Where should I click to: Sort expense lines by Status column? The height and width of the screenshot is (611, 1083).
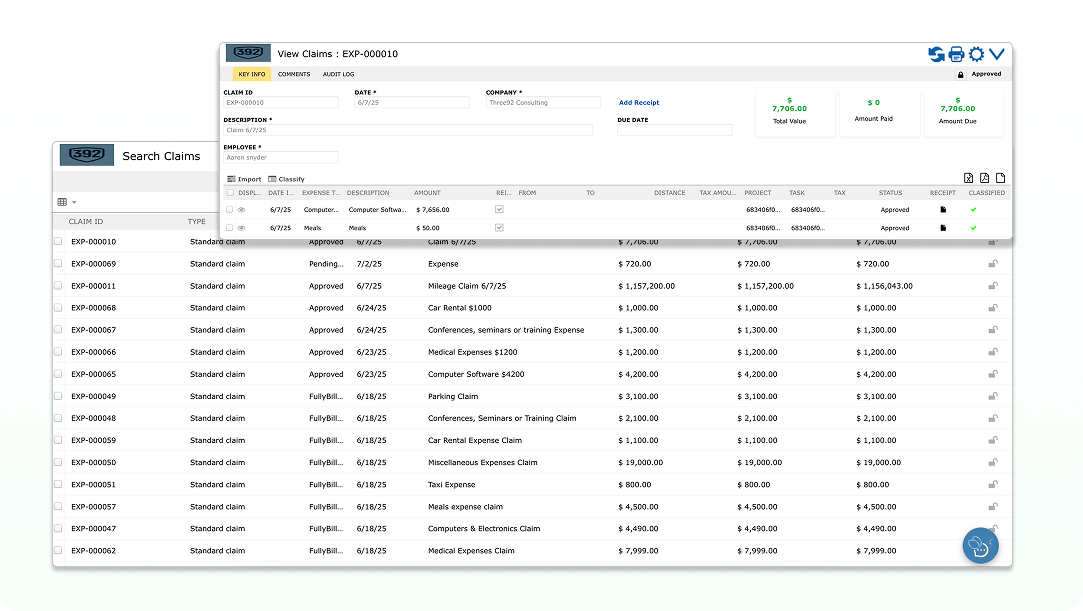890,193
